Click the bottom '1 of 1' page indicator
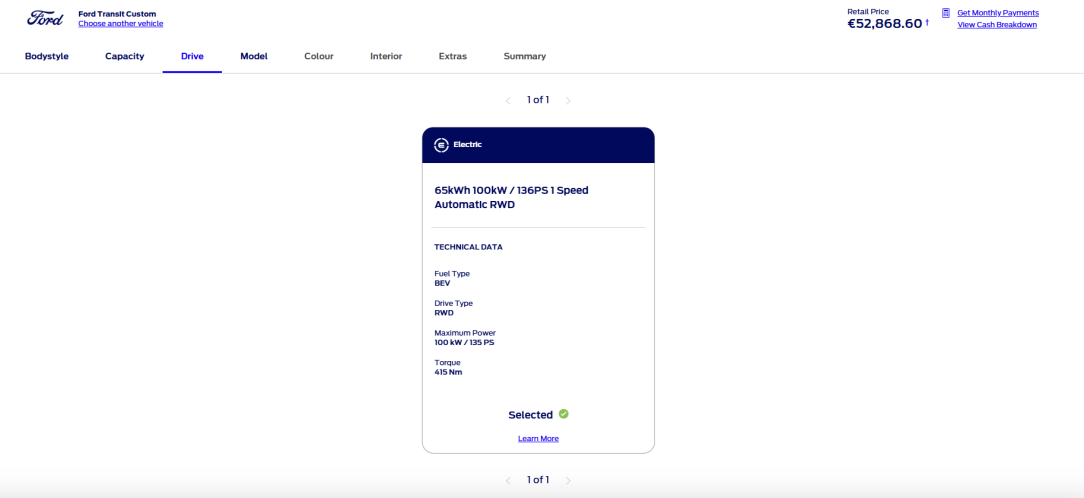Image resolution: width=1084 pixels, height=498 pixels. pyautogui.click(x=538, y=479)
